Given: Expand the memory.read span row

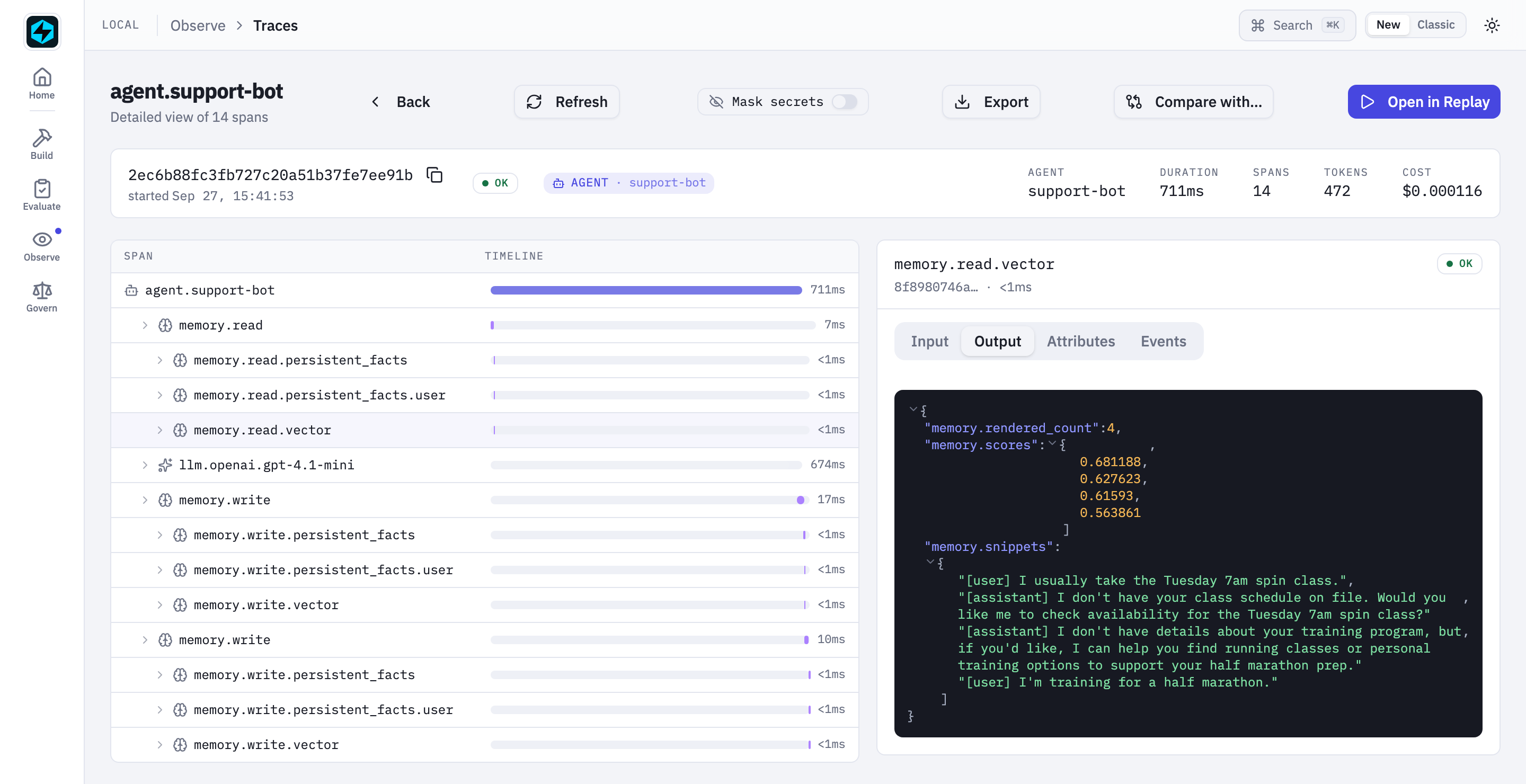Looking at the screenshot, I should [145, 325].
